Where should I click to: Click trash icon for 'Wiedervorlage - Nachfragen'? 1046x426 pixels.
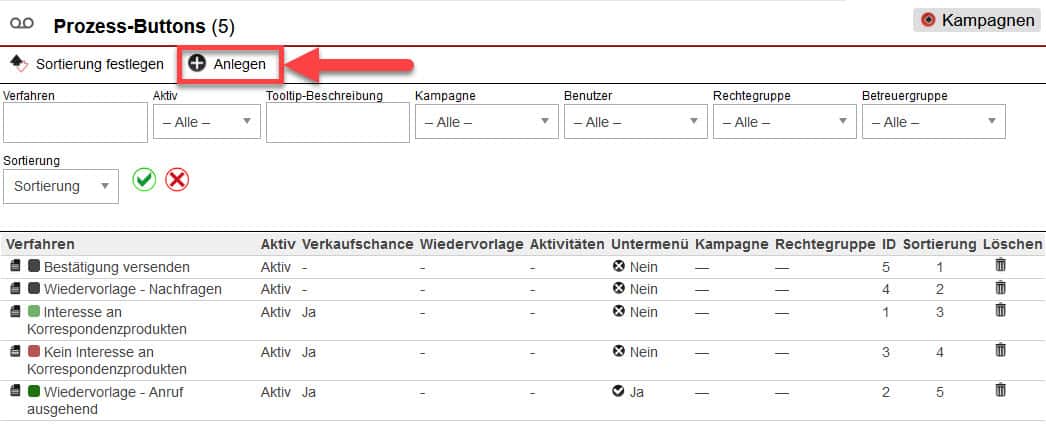(1000, 288)
